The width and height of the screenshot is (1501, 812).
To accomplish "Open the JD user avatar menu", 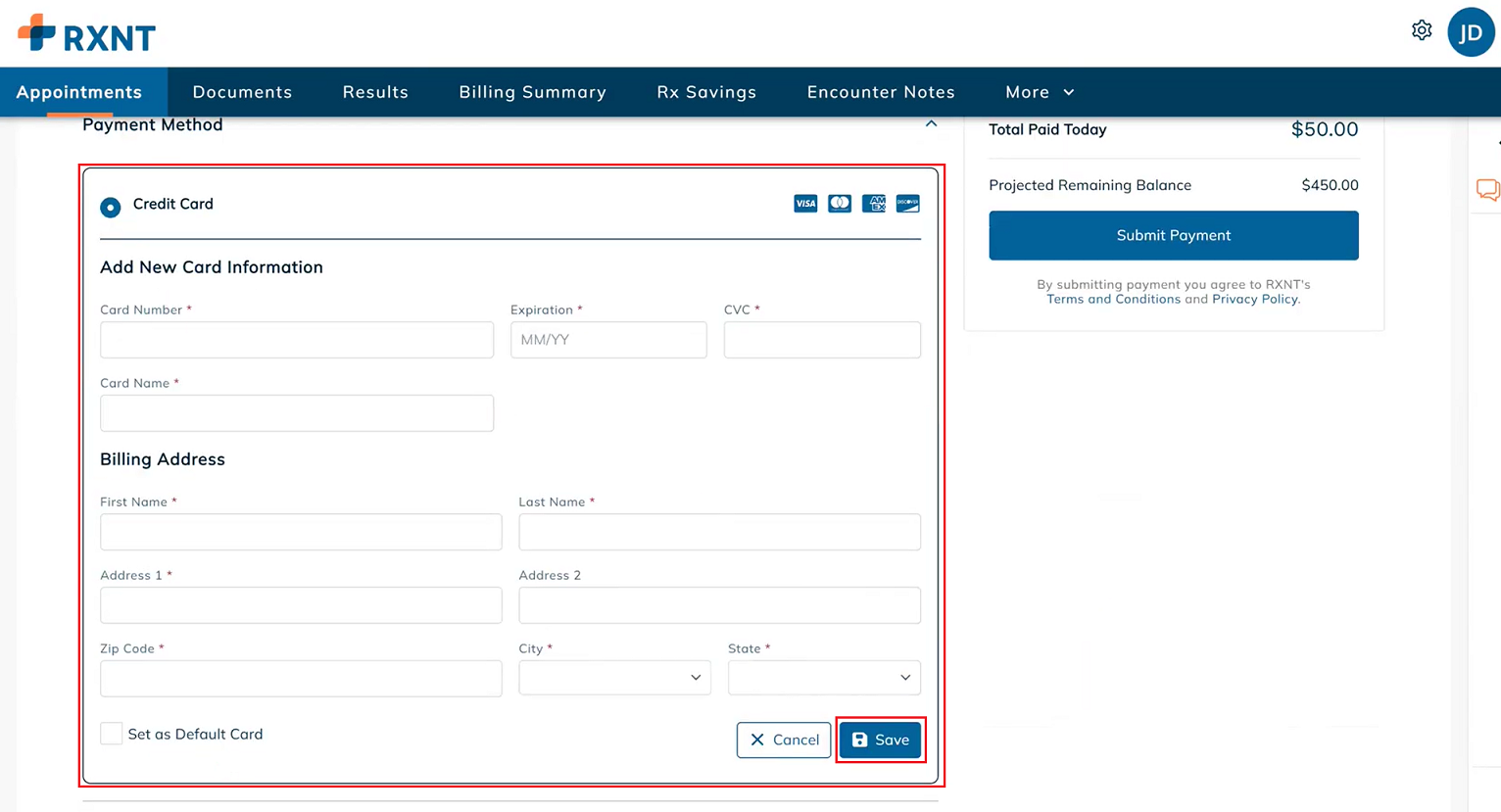I will coord(1471,32).
